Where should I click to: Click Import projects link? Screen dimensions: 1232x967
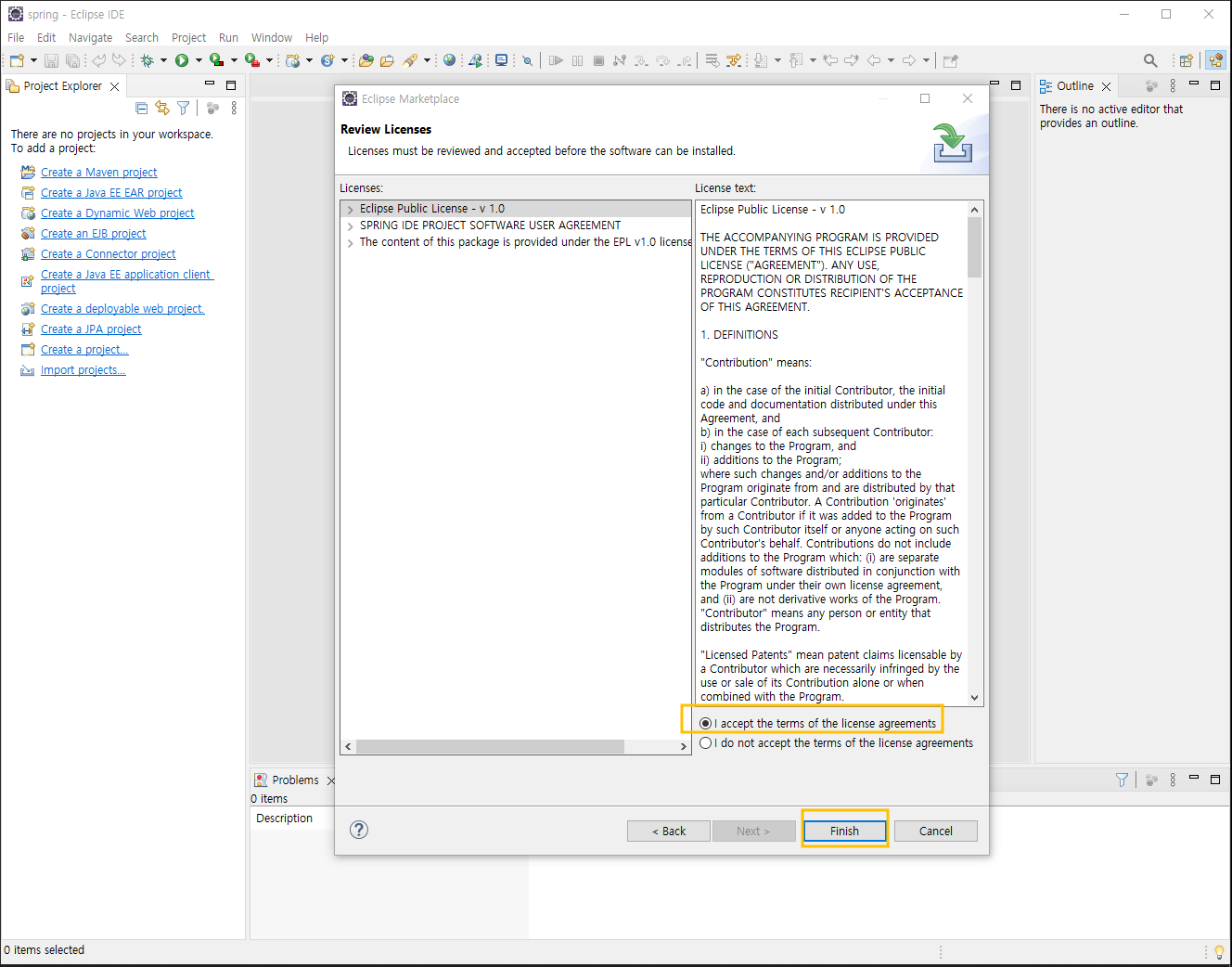coord(83,370)
